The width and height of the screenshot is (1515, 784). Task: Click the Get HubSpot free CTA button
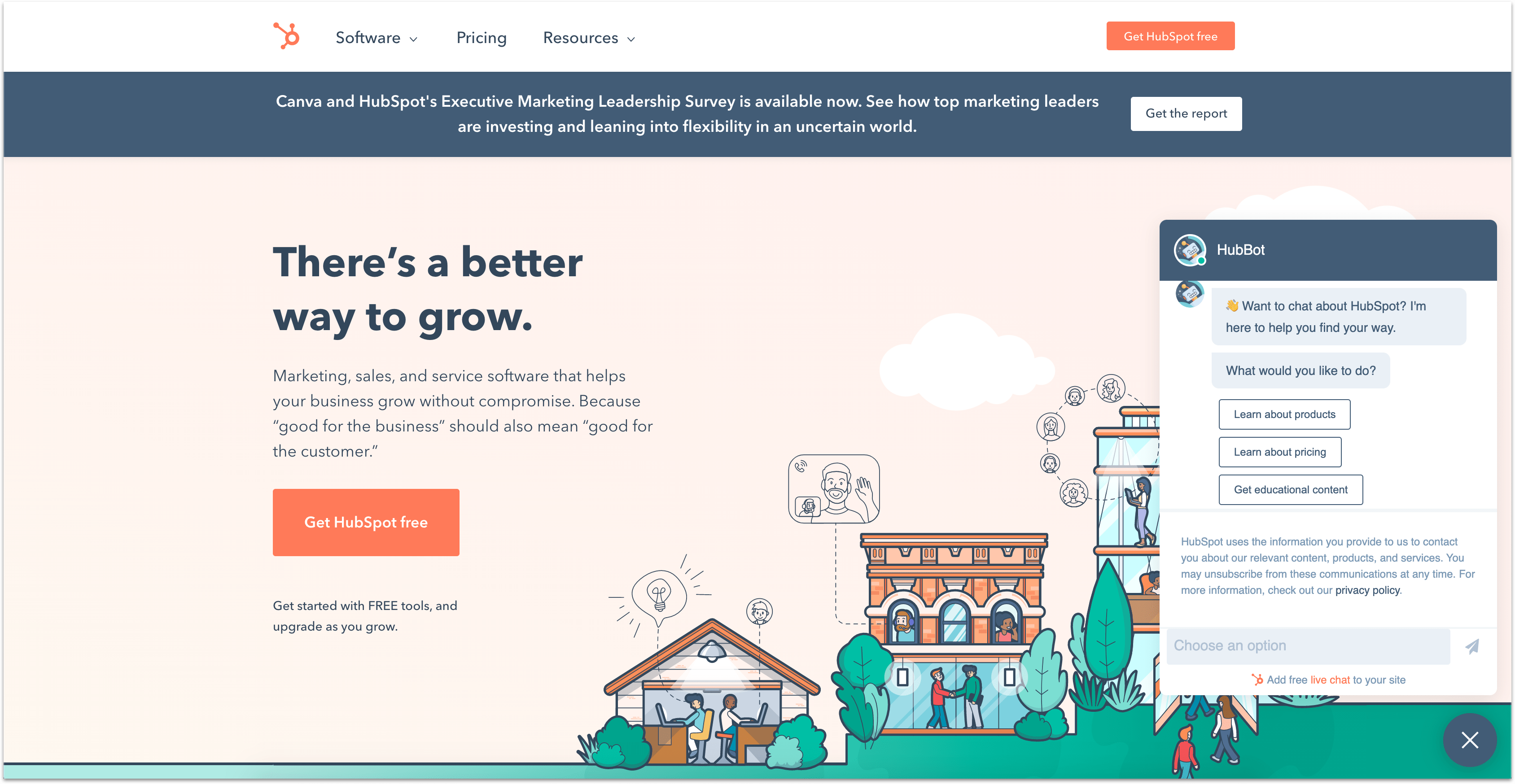pyautogui.click(x=366, y=522)
